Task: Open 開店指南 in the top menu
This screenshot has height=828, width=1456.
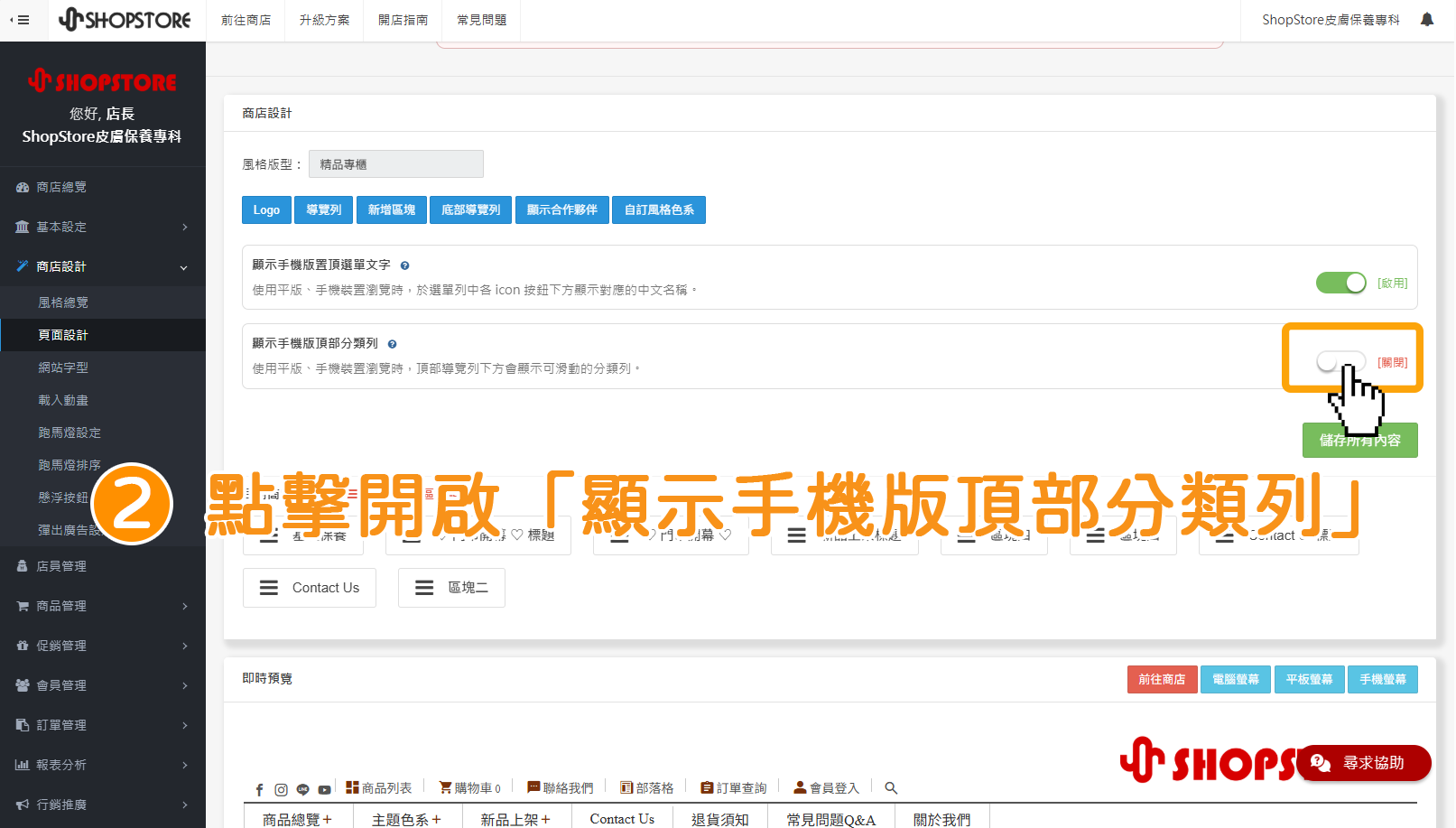Action: tap(403, 20)
